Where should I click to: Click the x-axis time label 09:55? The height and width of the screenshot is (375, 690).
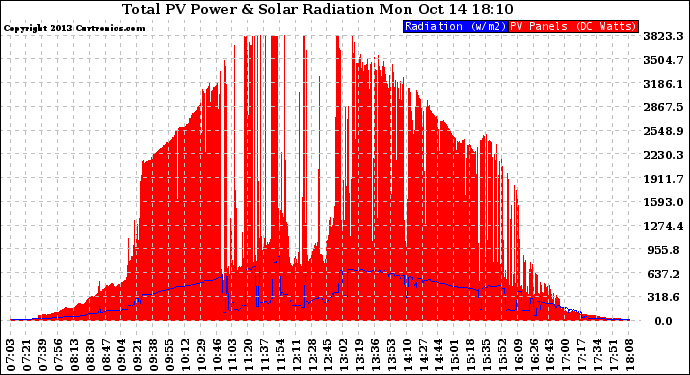[x=169, y=355]
